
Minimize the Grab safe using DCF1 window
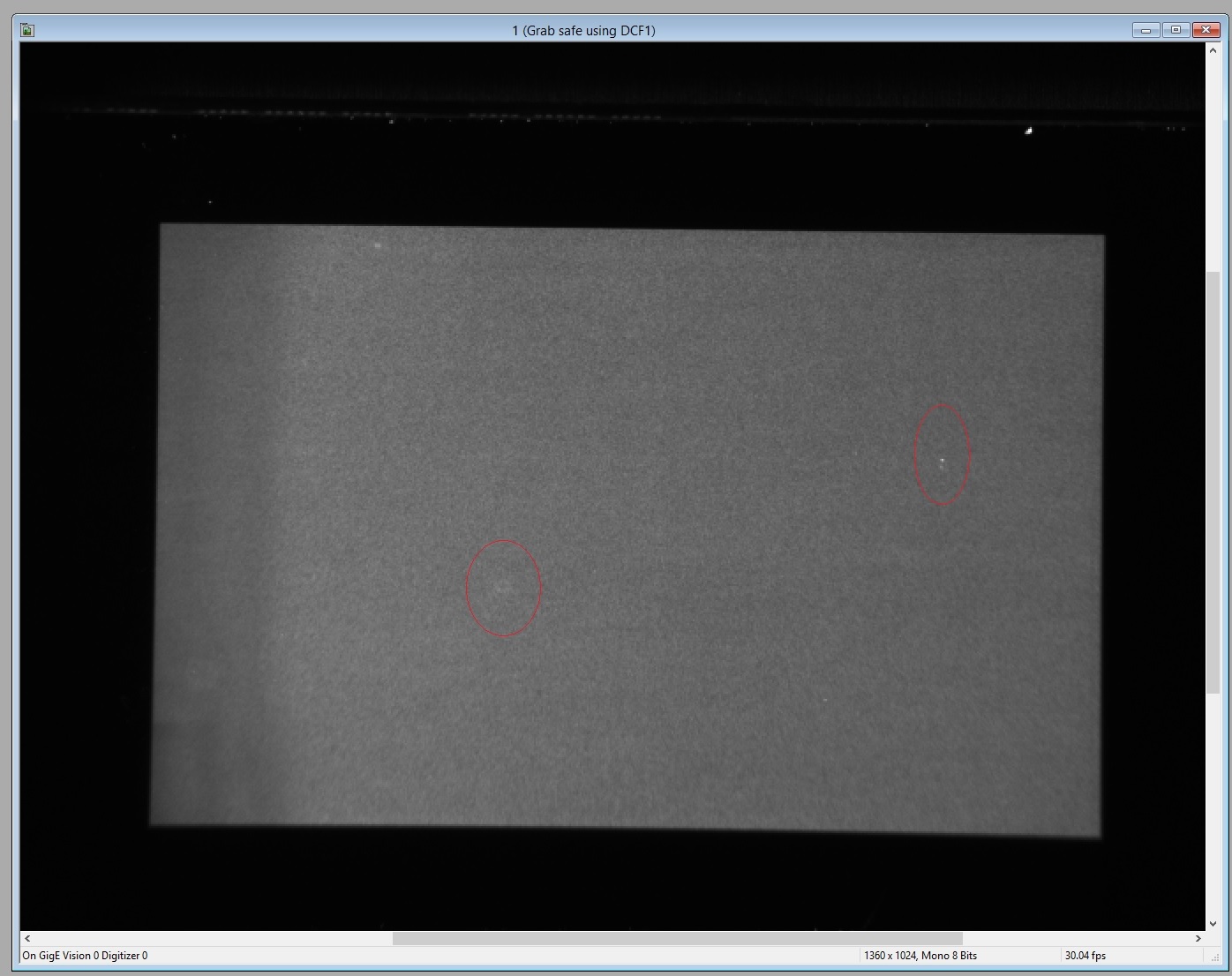(1146, 30)
